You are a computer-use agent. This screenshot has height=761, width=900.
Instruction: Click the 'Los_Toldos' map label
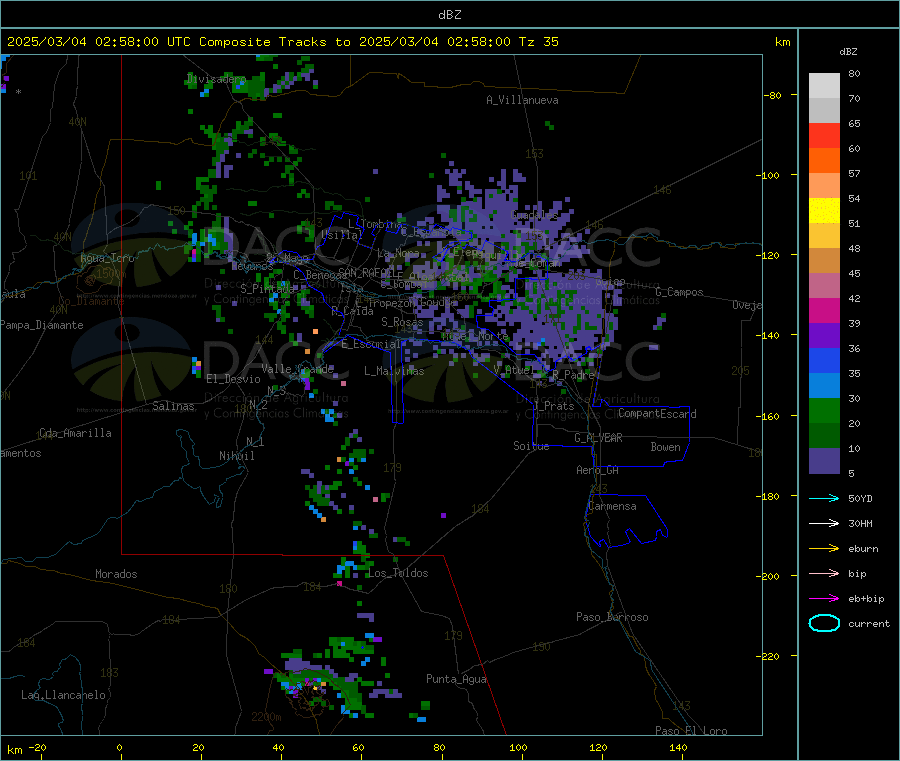[x=398, y=573]
